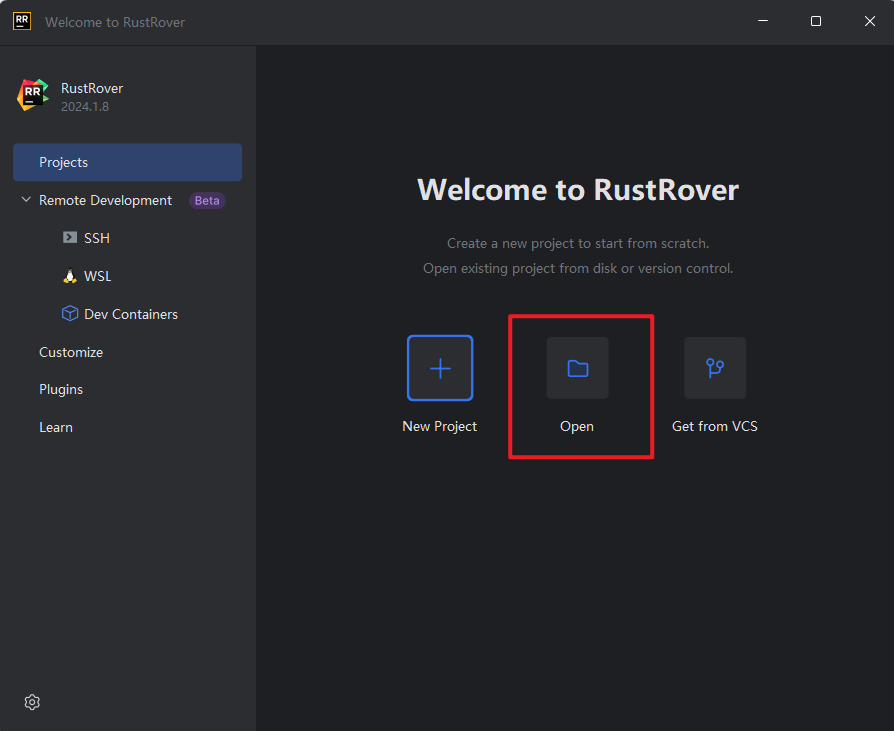Image resolution: width=894 pixels, height=731 pixels.
Task: Click the Get from VCS branch icon
Action: [715, 368]
